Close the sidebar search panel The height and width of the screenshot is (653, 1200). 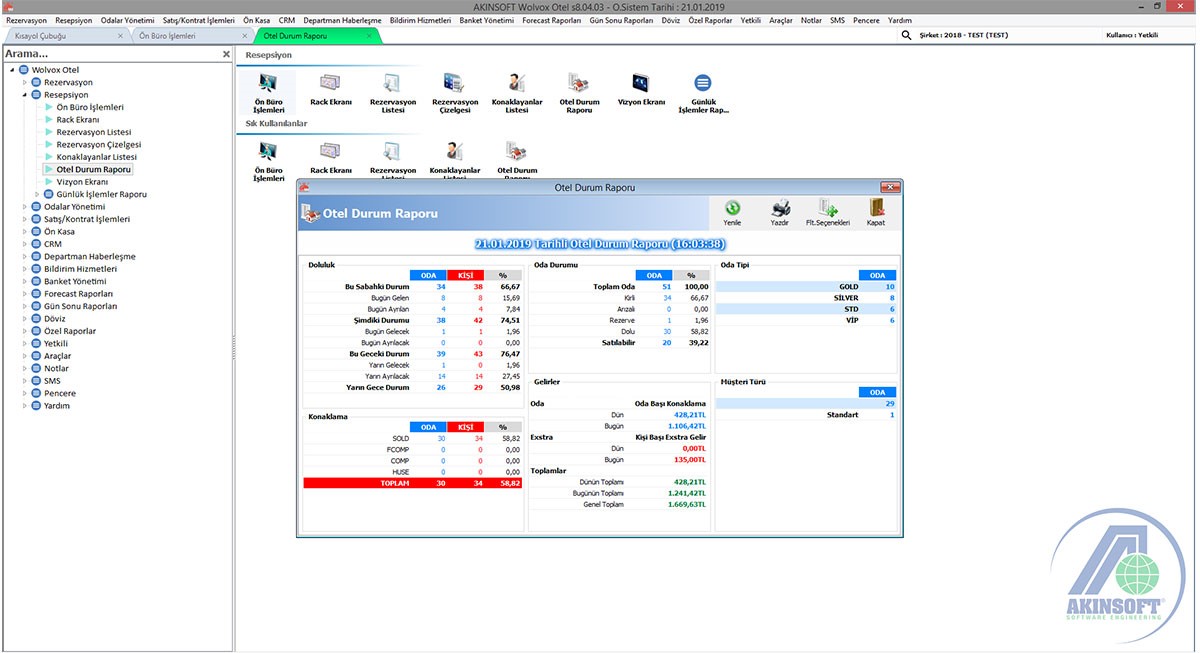click(x=226, y=54)
